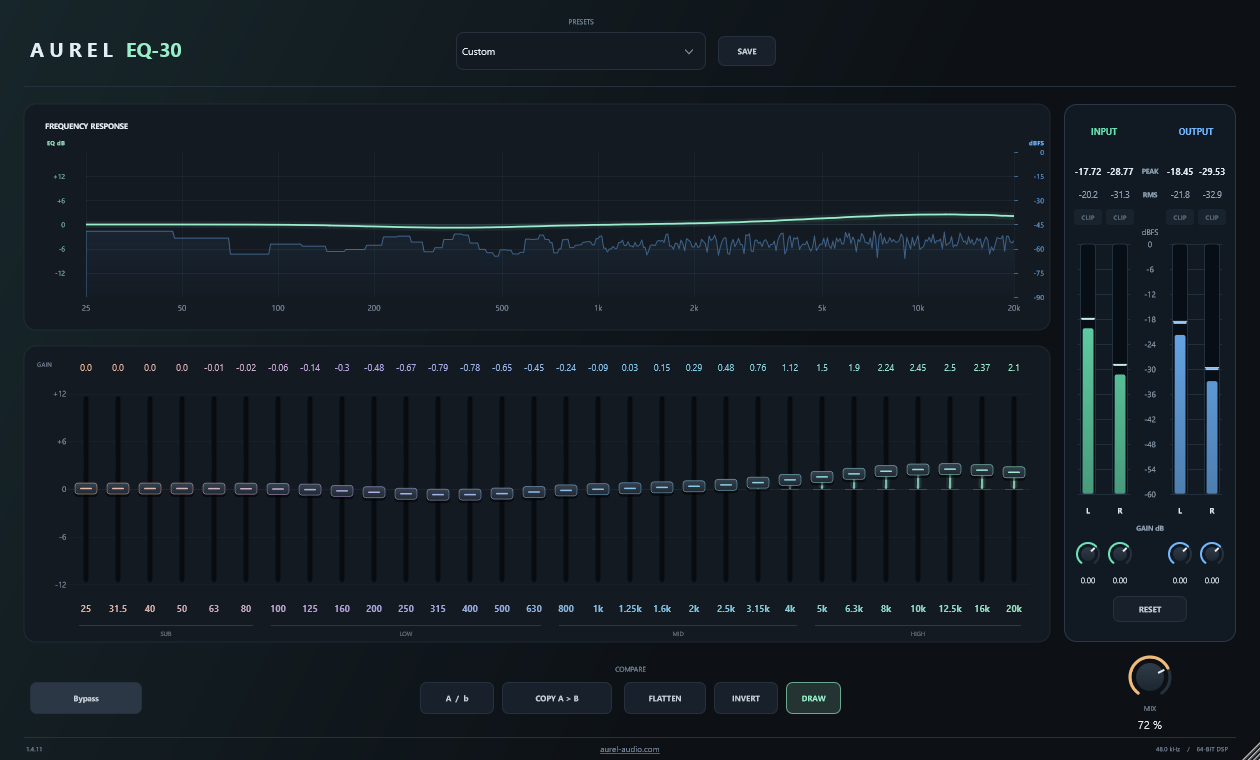
Task: Click the 3.15k band fader handle
Action: (x=758, y=482)
